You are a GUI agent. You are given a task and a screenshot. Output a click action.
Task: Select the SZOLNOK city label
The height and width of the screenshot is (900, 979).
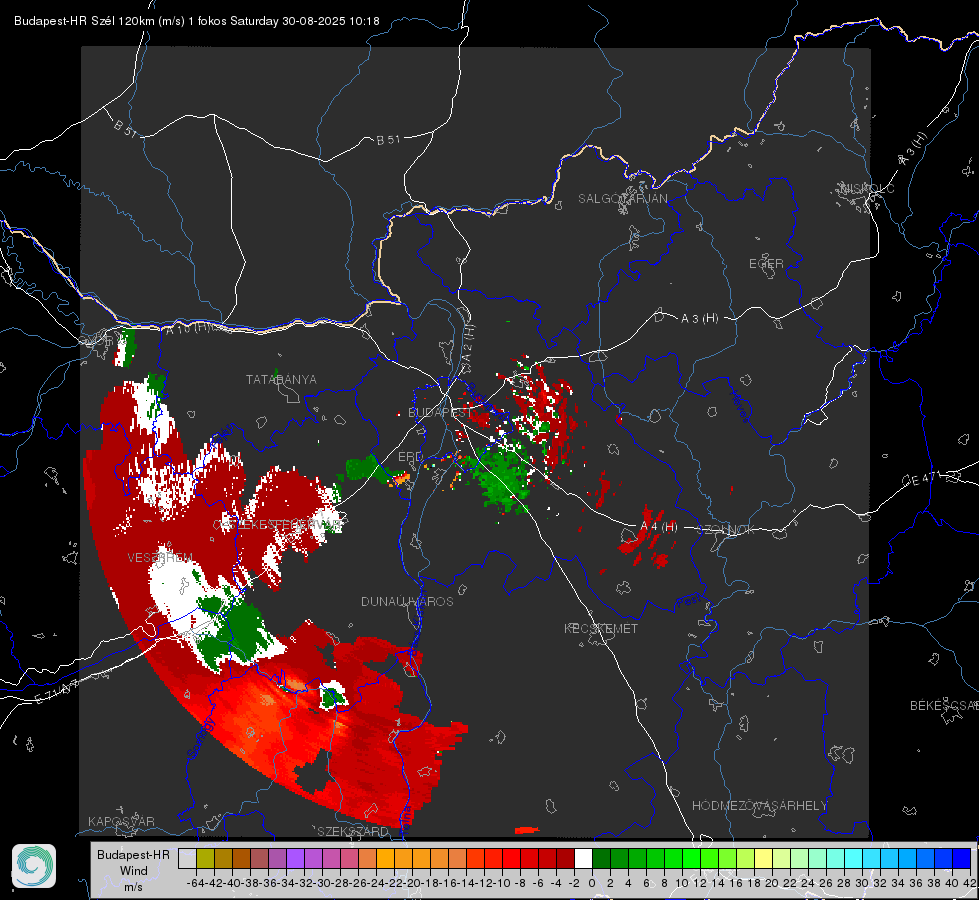coord(726,530)
